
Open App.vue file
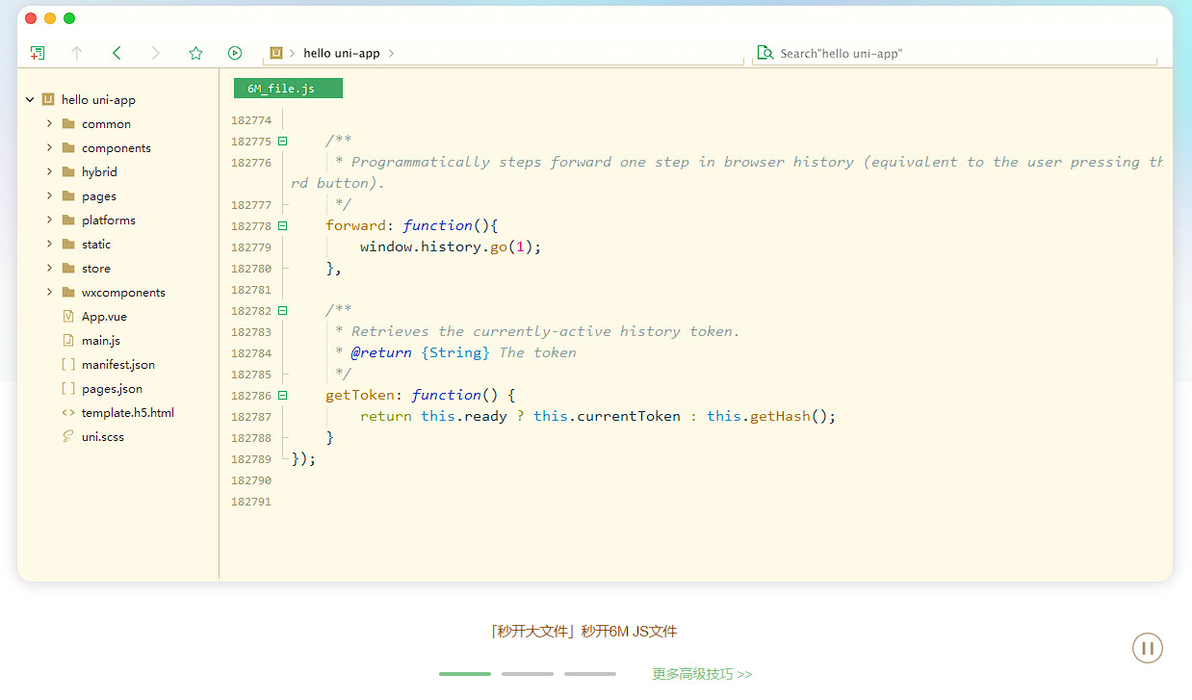(x=104, y=316)
